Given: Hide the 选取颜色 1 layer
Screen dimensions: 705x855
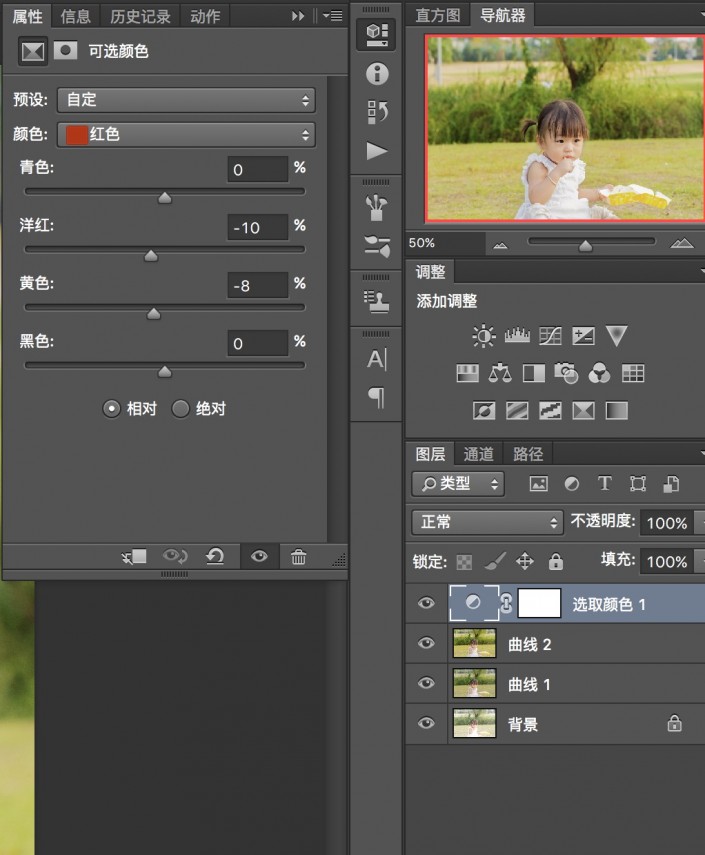Looking at the screenshot, I should 426,603.
